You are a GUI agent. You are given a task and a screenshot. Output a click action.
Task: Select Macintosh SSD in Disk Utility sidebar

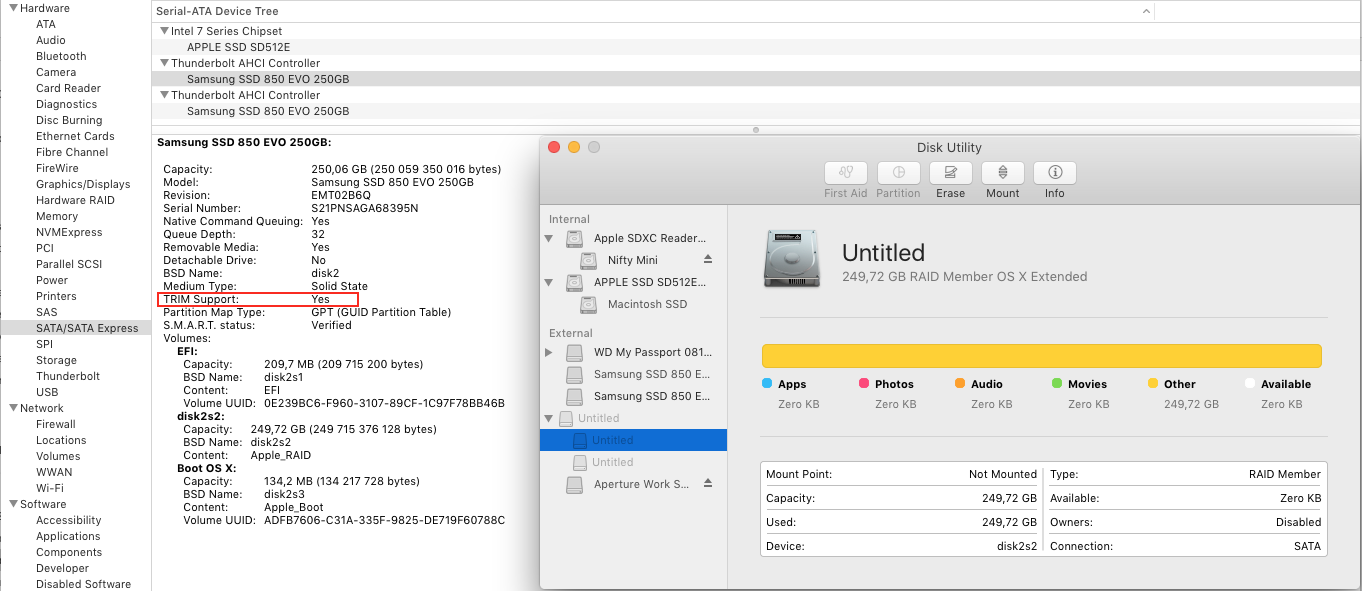pyautogui.click(x=647, y=304)
